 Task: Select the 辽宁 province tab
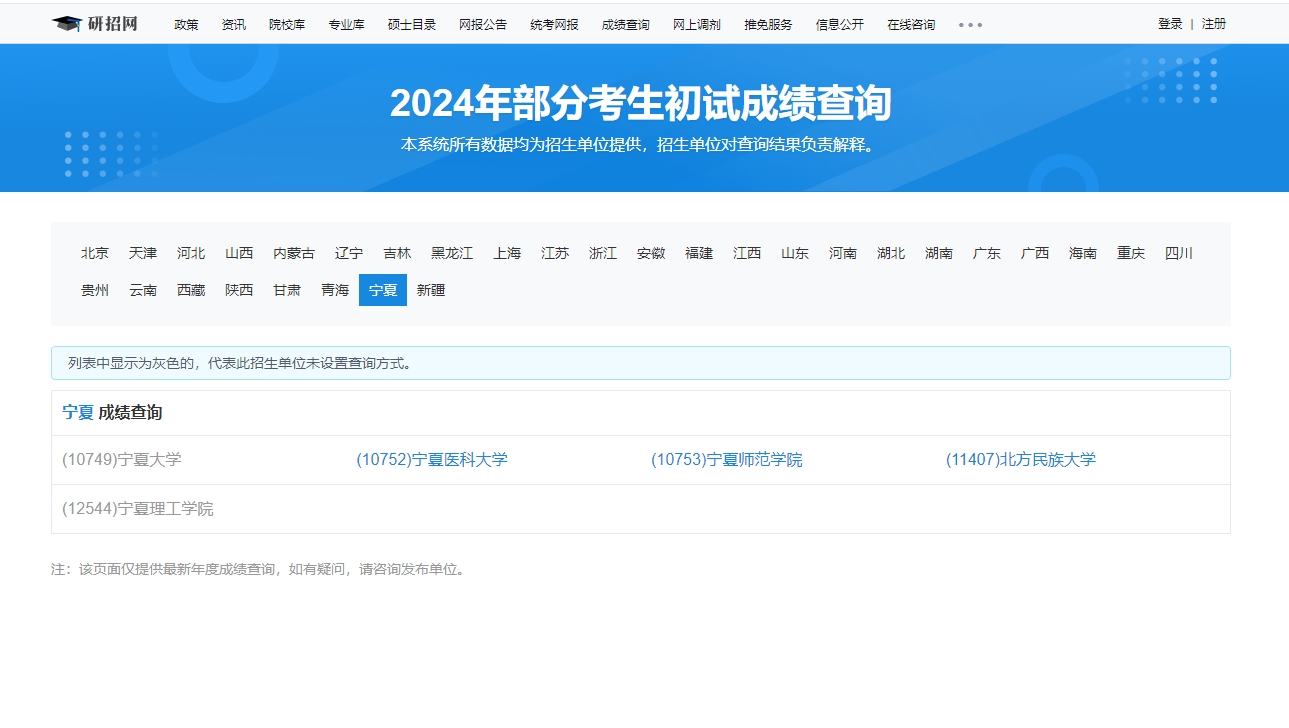(x=349, y=253)
